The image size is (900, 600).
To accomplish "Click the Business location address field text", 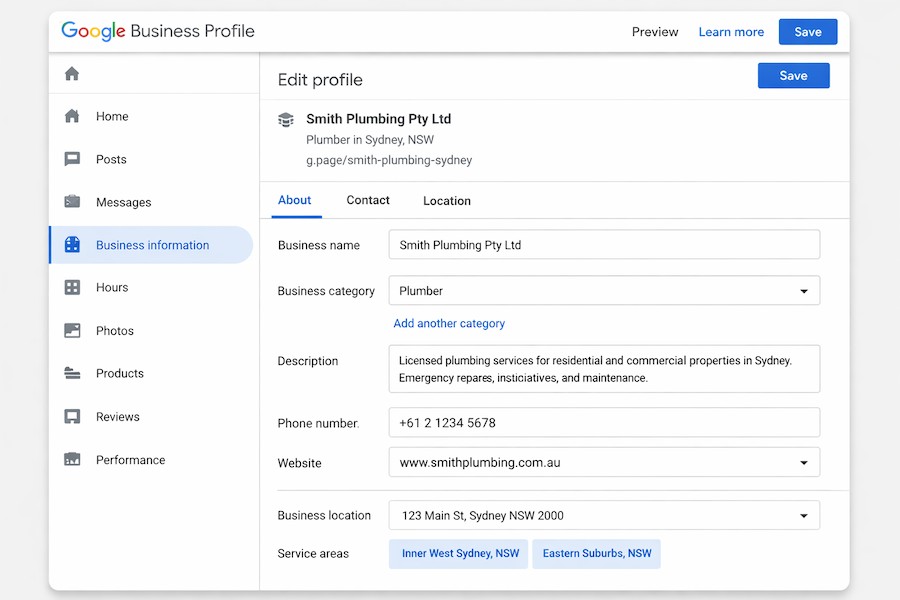I will 483,516.
